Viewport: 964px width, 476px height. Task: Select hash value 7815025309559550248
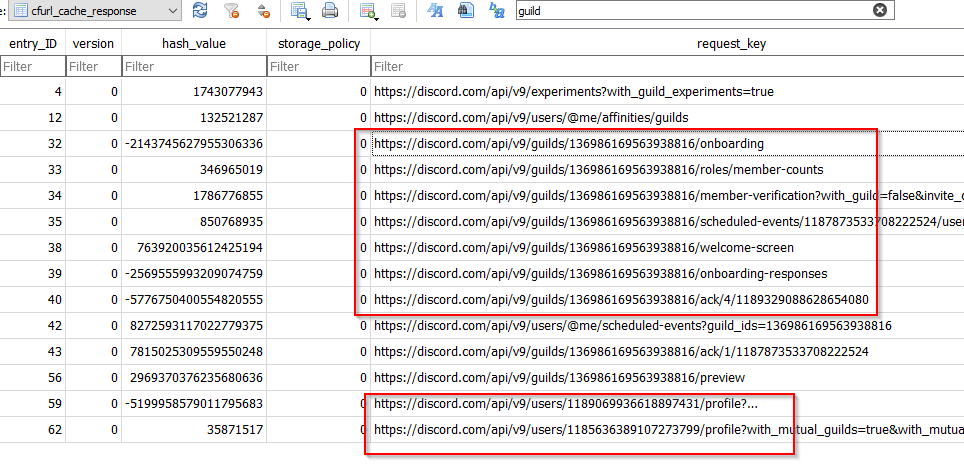point(194,352)
